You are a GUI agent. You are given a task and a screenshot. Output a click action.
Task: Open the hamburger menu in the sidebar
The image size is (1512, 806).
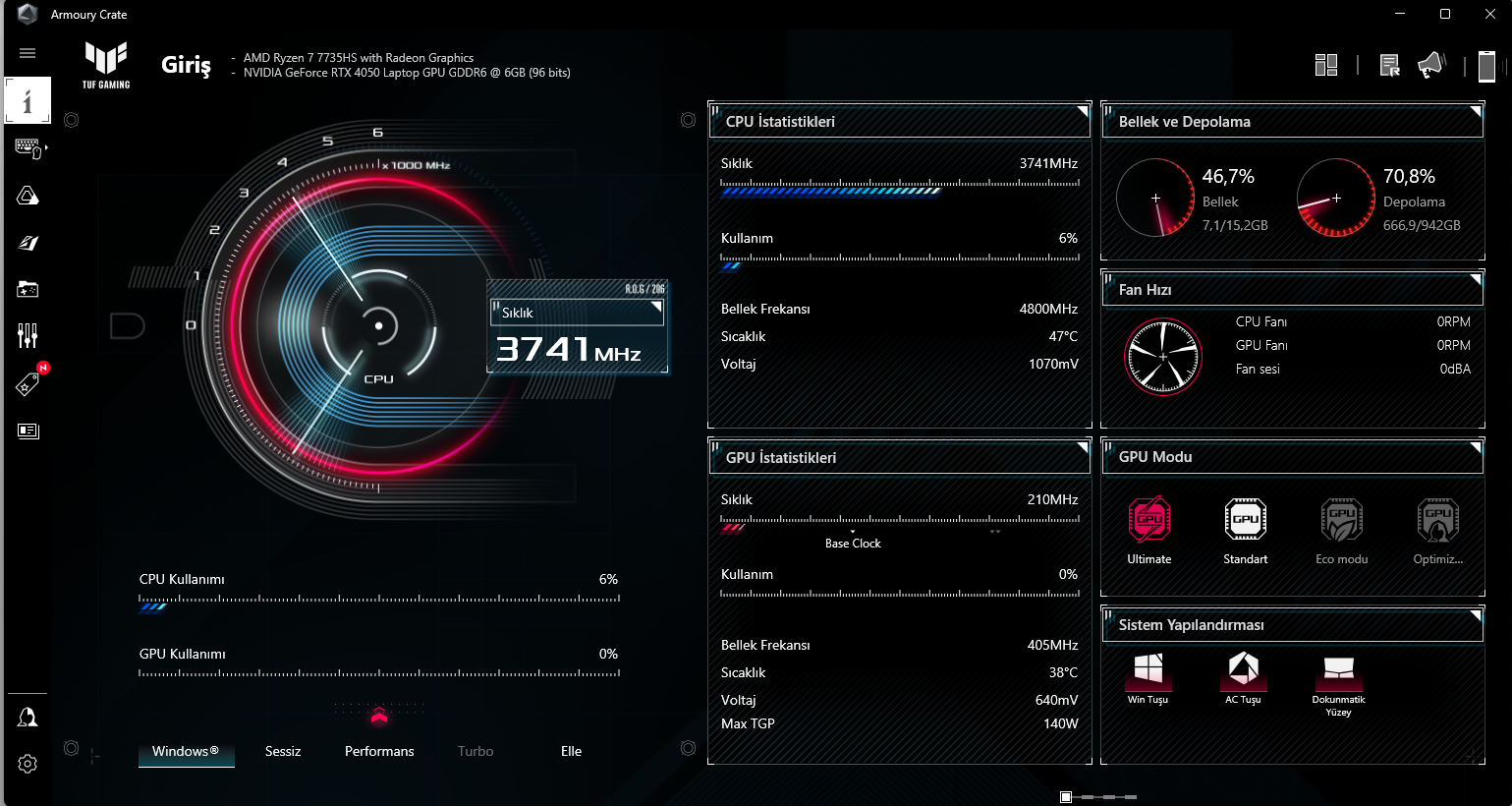click(x=28, y=53)
